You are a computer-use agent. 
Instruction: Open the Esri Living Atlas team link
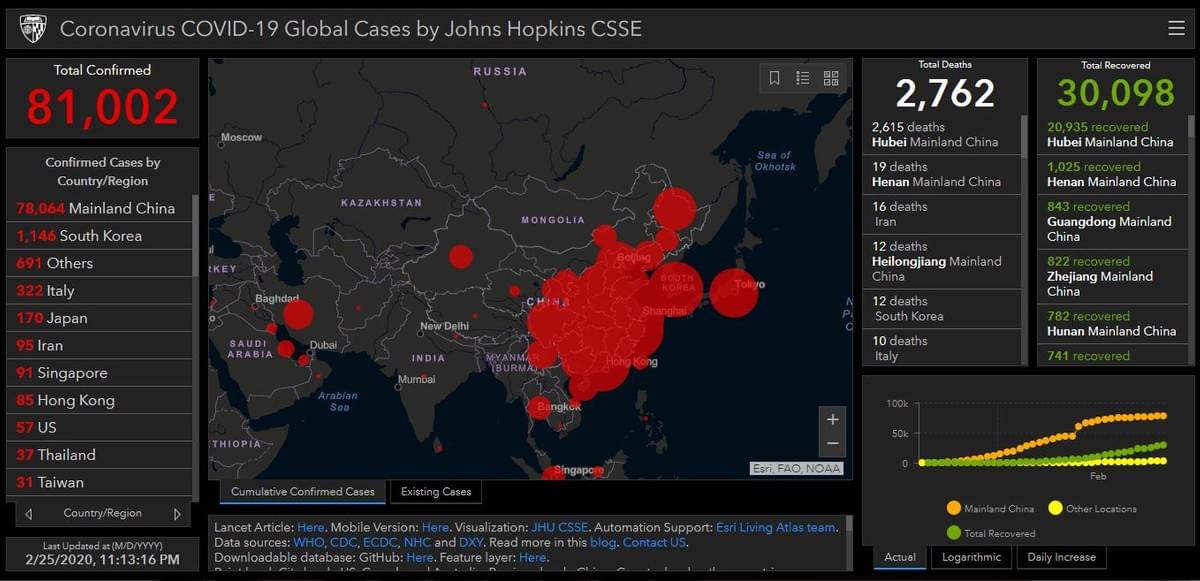pyautogui.click(x=776, y=527)
